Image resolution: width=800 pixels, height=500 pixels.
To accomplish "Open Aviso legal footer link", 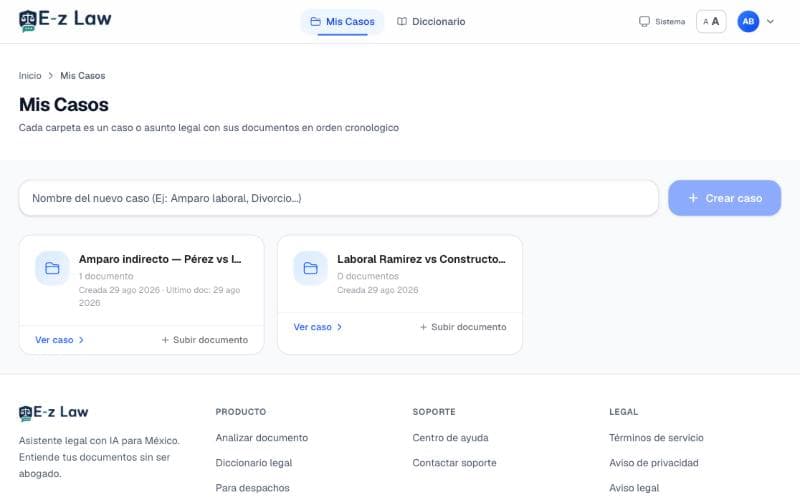I will [x=634, y=488].
